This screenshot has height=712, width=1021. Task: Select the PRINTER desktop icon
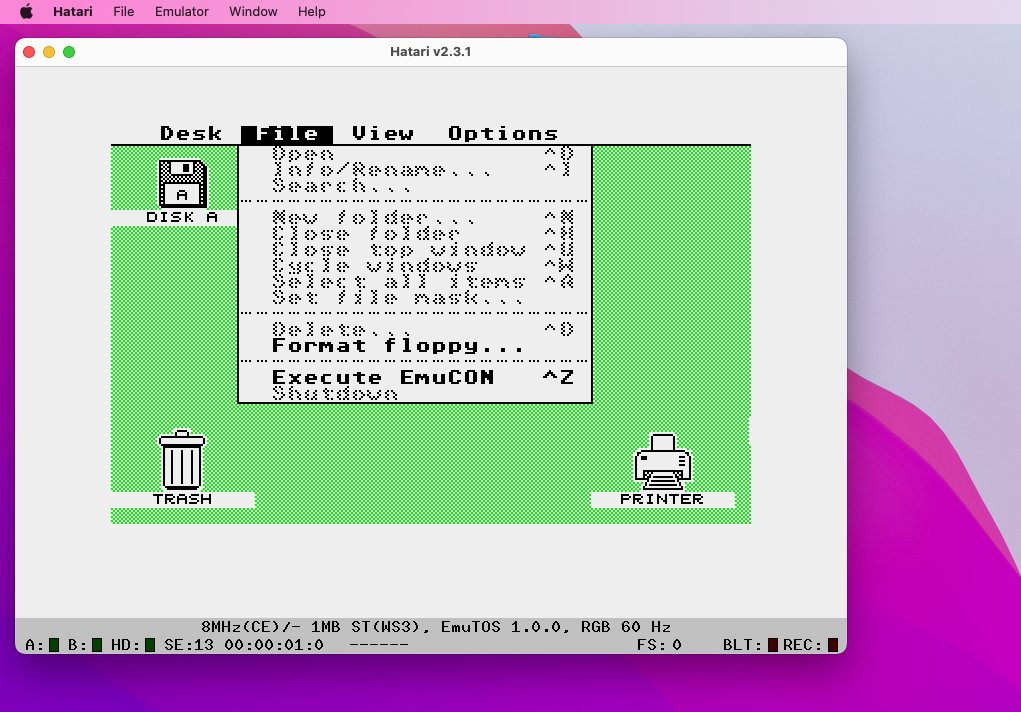point(663,461)
